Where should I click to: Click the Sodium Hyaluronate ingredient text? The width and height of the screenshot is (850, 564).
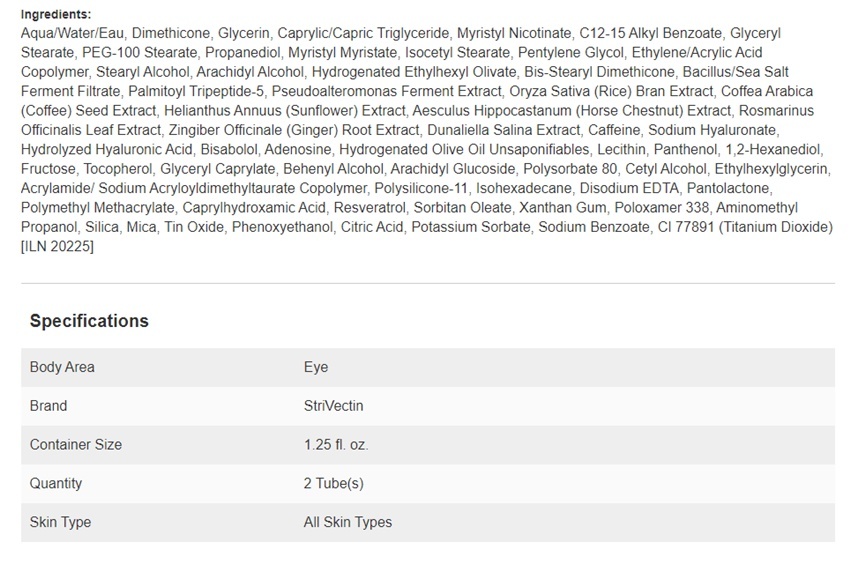712,130
